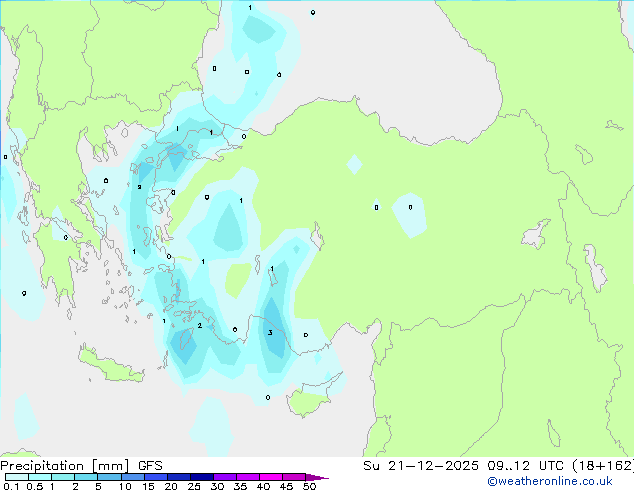Click the above-50 mm legend arrow tip
Image resolution: width=634 pixels, height=490 pixels.
pos(317,477)
